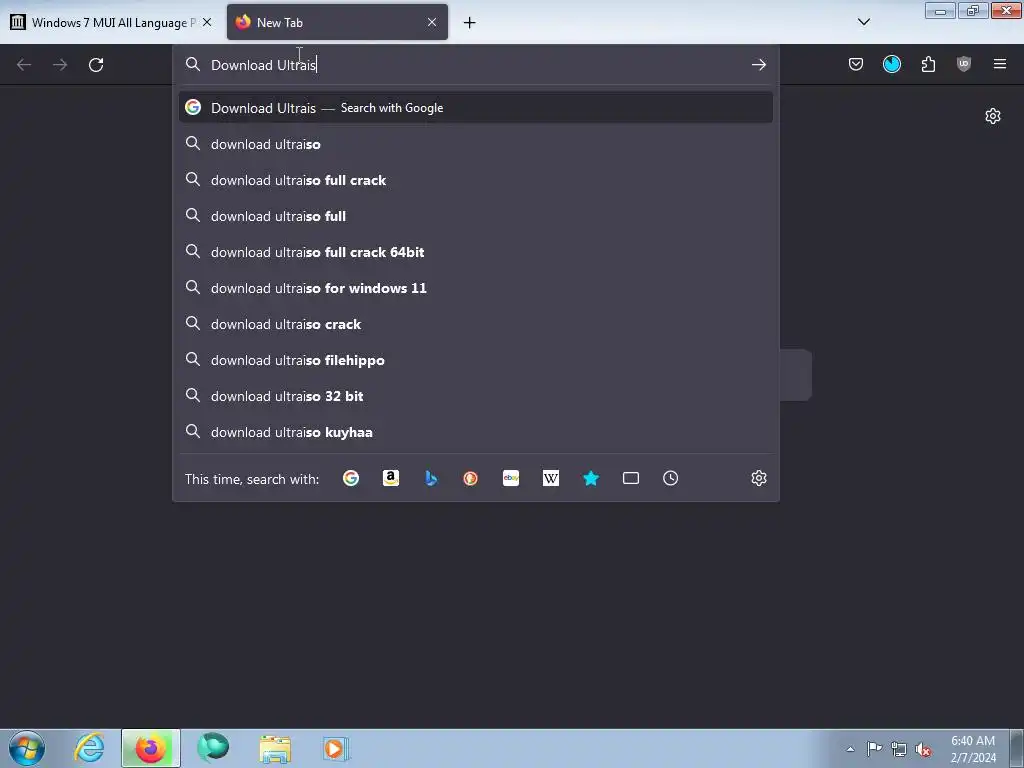Screen dimensions: 1024x768
Task: Select suggestion download ultraiso full crack
Action: coord(475,180)
